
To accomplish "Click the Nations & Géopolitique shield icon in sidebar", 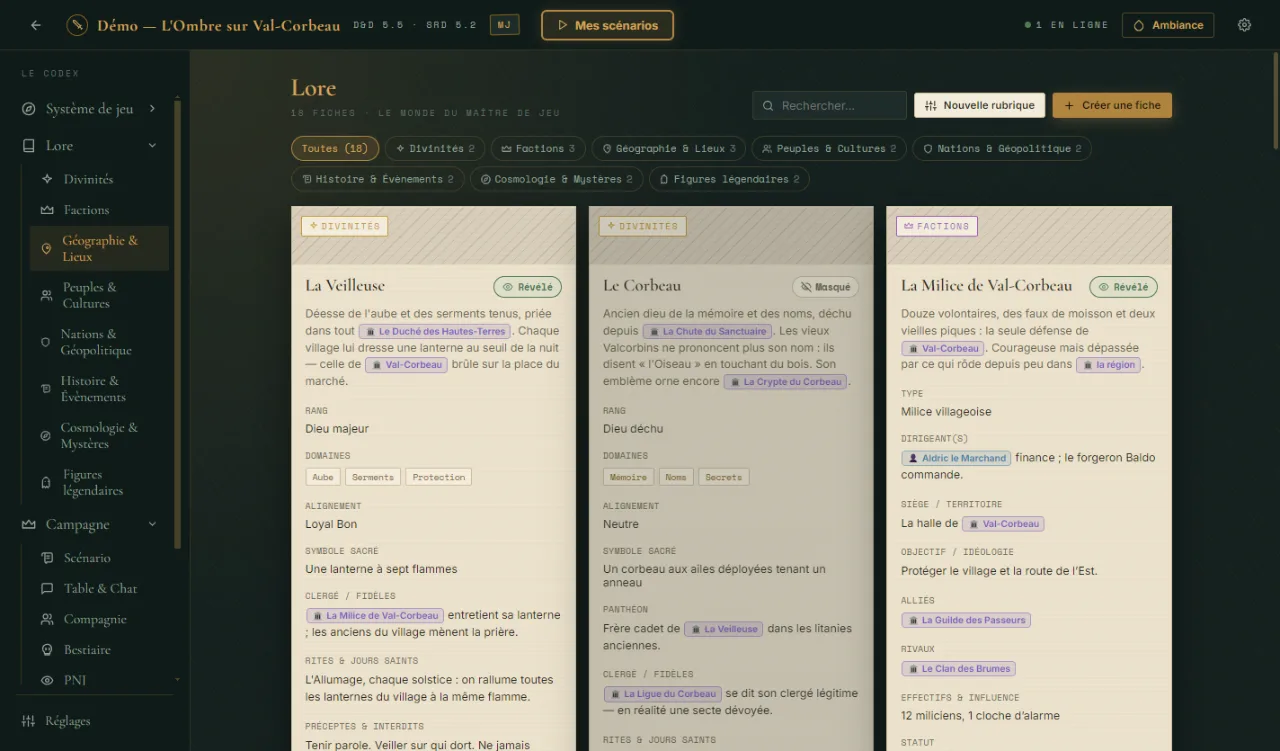I will tap(45, 342).
